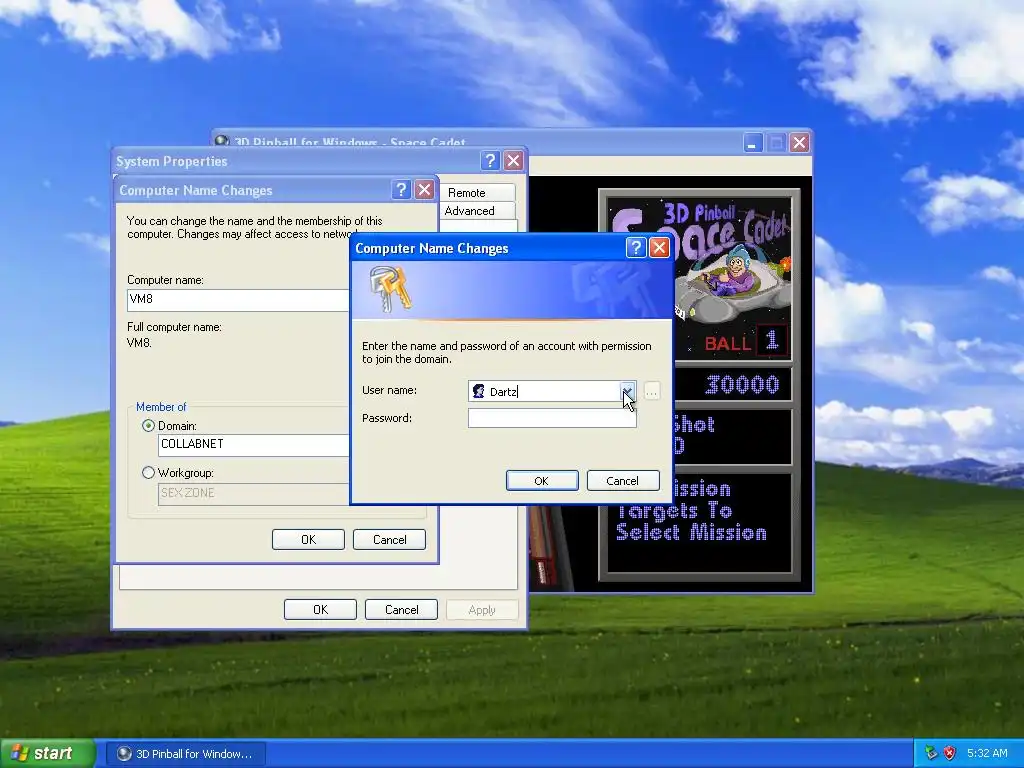Click Cancel in the credentials dialog
This screenshot has width=1024, height=768.
(x=622, y=481)
